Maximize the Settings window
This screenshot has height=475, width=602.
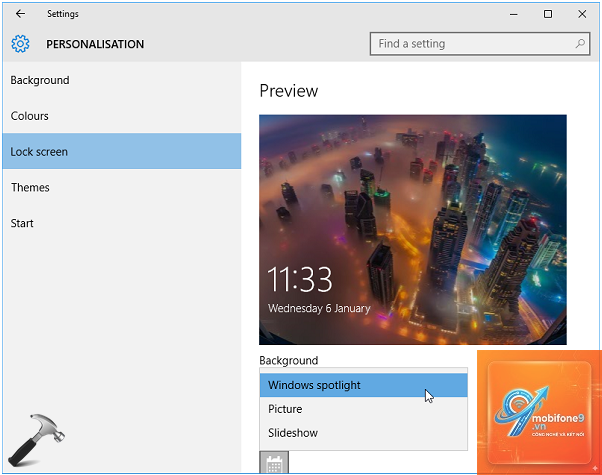click(548, 14)
